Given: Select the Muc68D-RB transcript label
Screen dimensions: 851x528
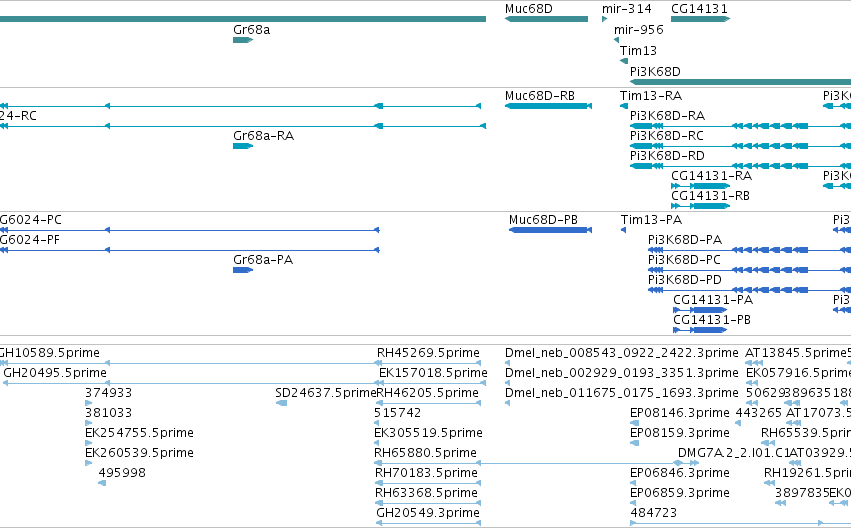Looking at the screenshot, I should (x=539, y=96).
